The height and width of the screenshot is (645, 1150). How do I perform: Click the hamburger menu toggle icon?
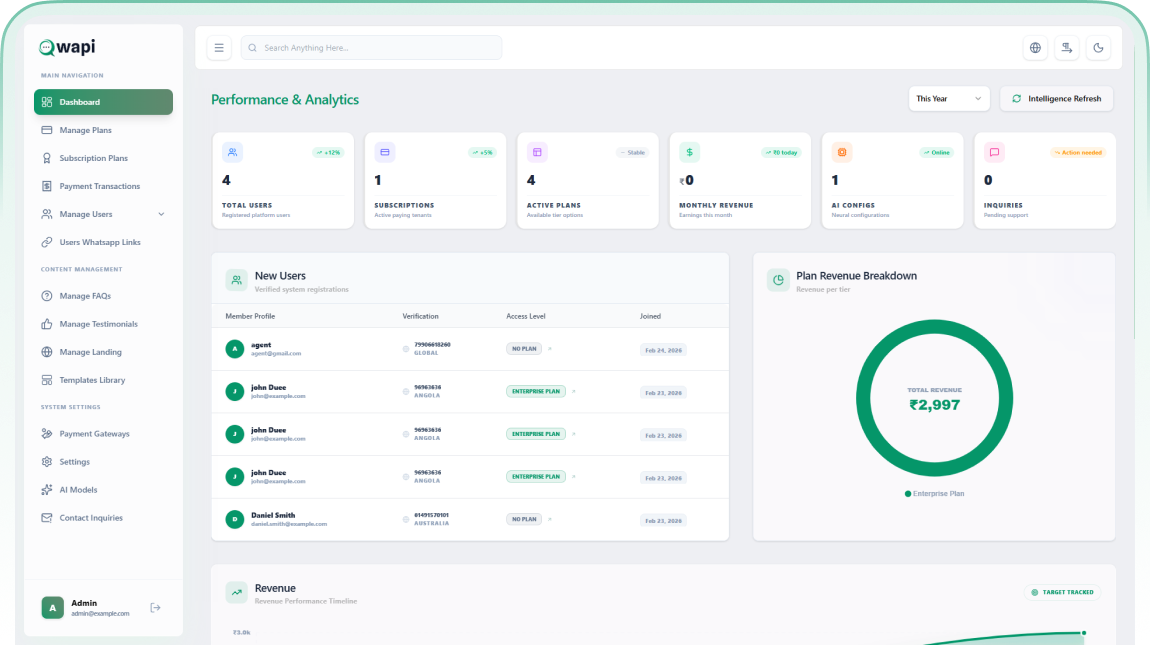tap(218, 48)
